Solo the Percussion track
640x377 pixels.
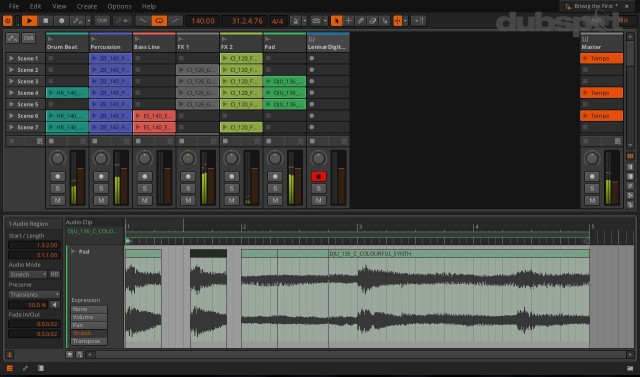click(101, 188)
